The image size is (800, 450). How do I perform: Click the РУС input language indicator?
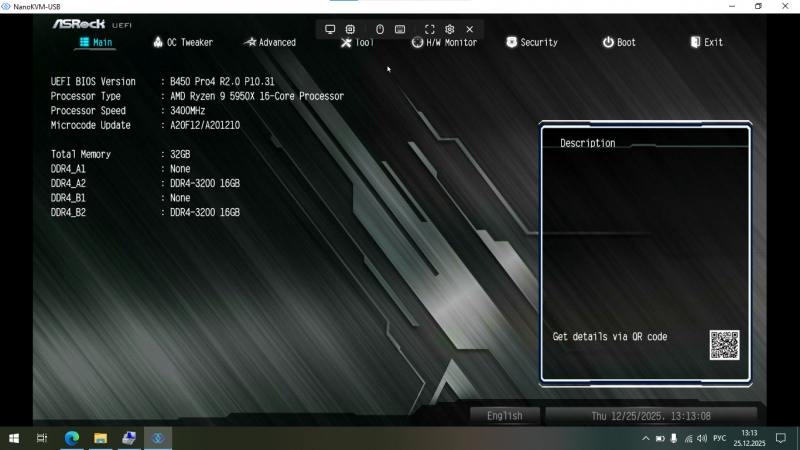pos(719,438)
